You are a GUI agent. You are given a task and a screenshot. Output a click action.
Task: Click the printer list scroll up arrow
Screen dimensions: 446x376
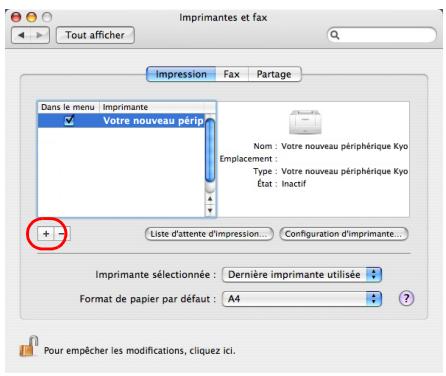pyautogui.click(x=210, y=199)
